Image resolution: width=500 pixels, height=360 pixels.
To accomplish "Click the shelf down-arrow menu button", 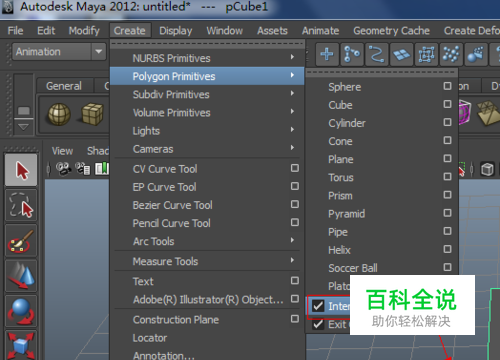I will click(x=23, y=127).
